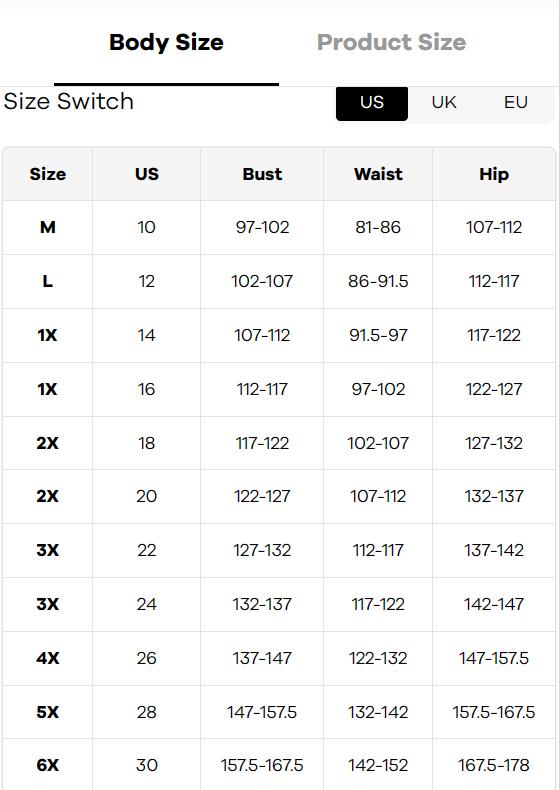Click the Size column header
559x790 pixels.
[48, 174]
